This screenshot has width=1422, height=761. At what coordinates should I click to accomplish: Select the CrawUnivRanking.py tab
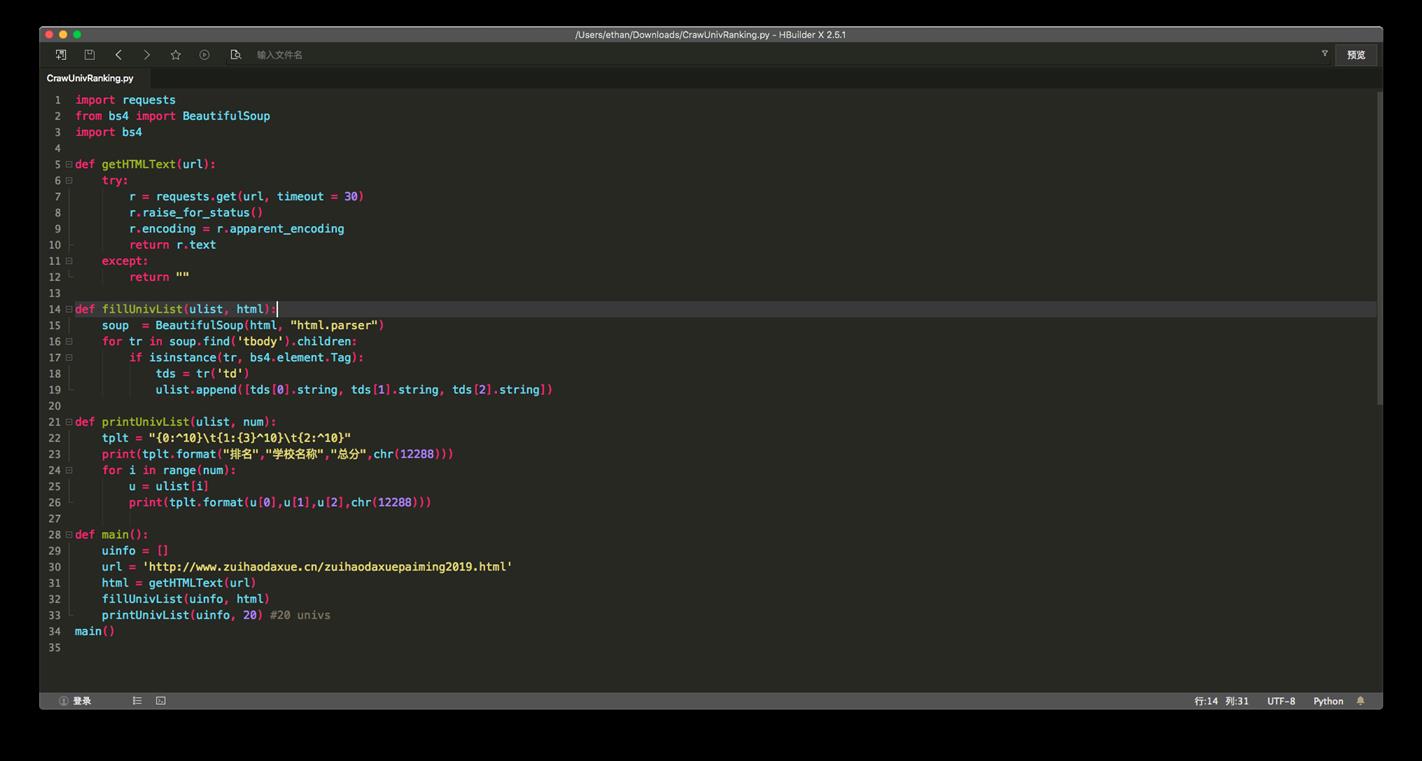pyautogui.click(x=90, y=78)
